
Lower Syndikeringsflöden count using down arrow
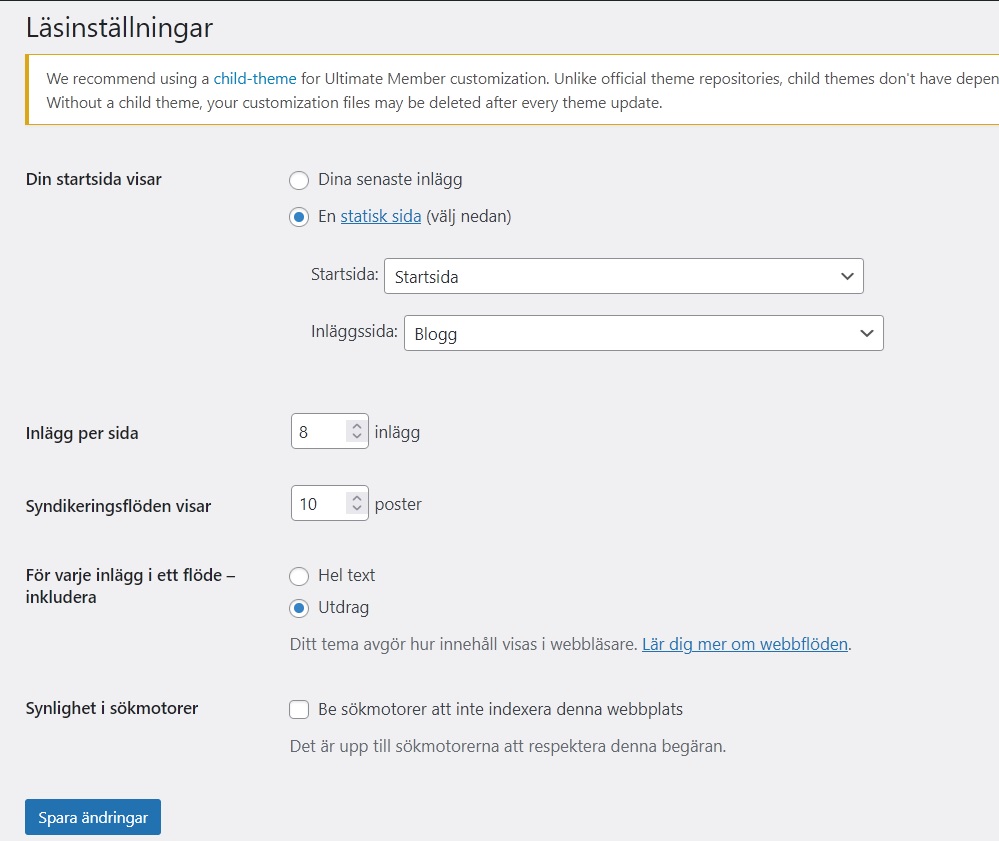coord(356,510)
